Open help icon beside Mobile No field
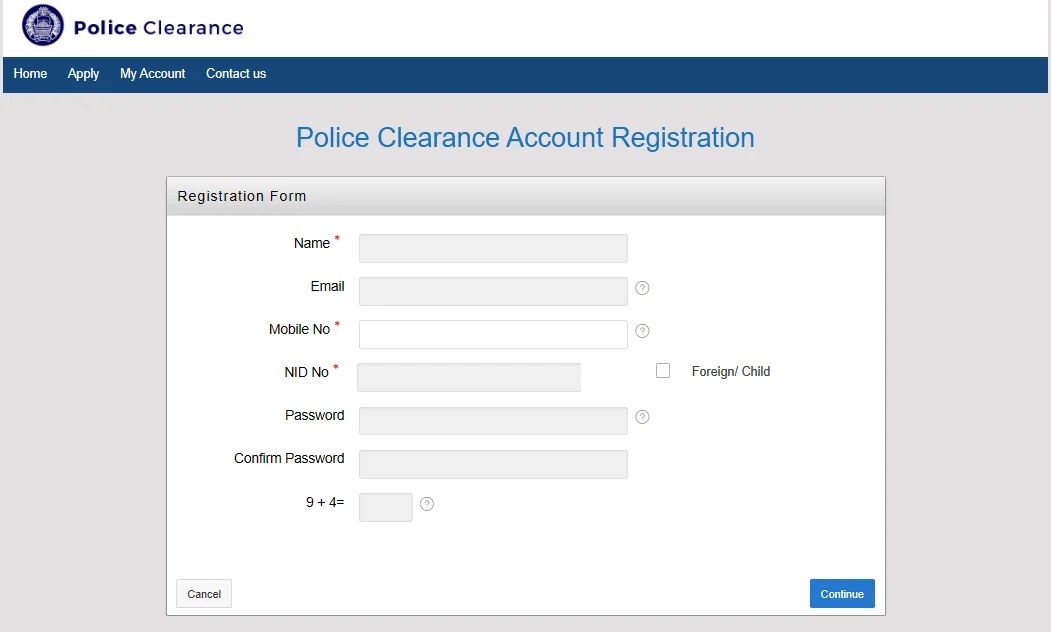This screenshot has width=1051, height=632. click(642, 331)
